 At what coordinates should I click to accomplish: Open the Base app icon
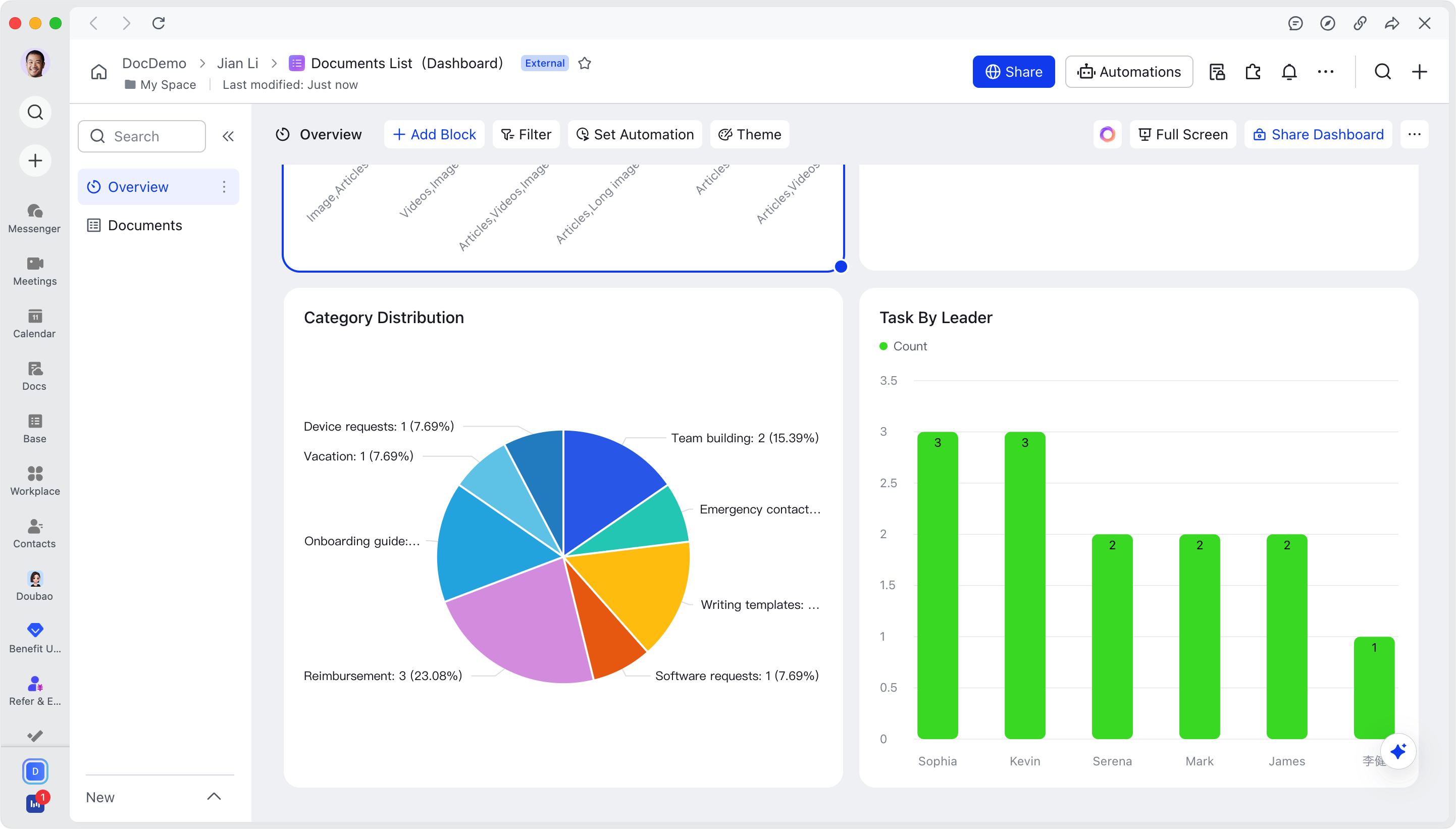pyautogui.click(x=35, y=428)
